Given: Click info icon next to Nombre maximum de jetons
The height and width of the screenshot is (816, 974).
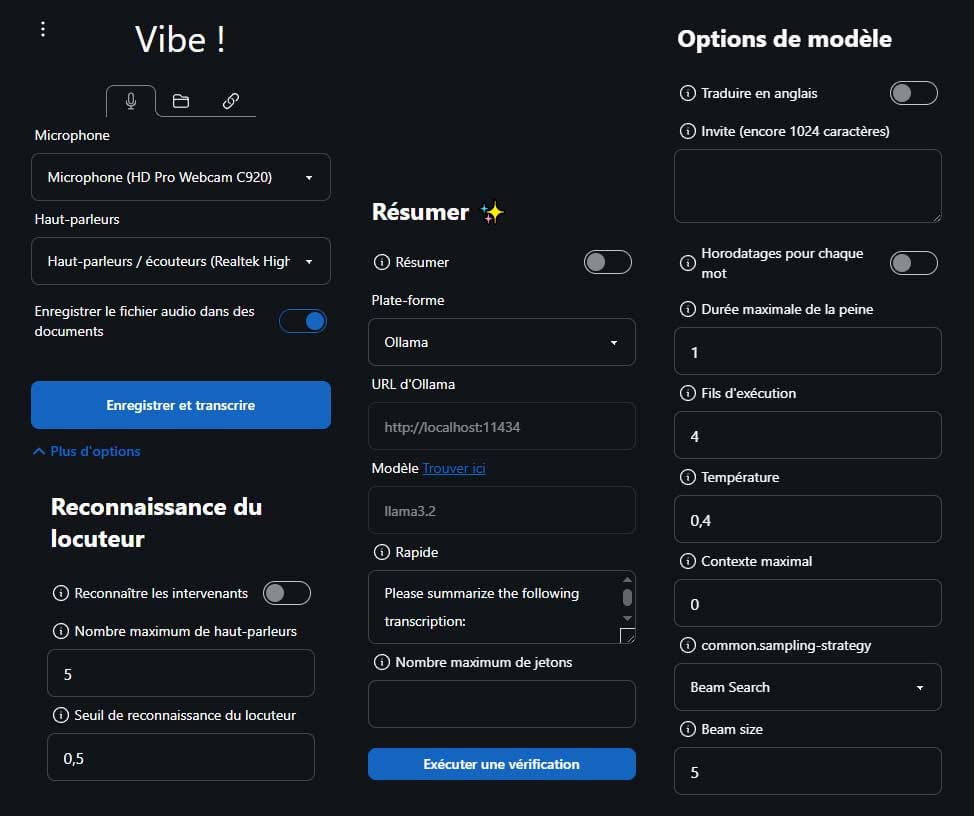Looking at the screenshot, I should [381, 662].
